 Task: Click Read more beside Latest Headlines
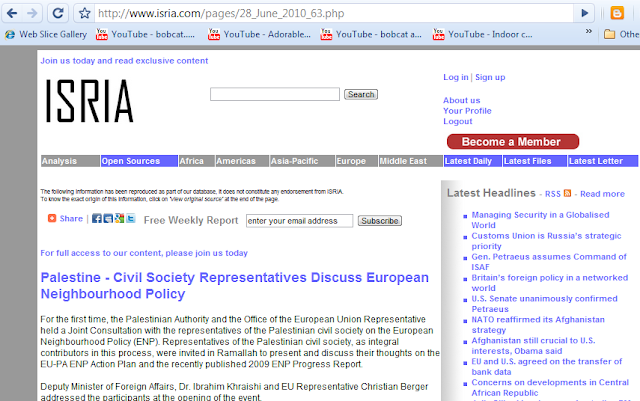coord(602,194)
